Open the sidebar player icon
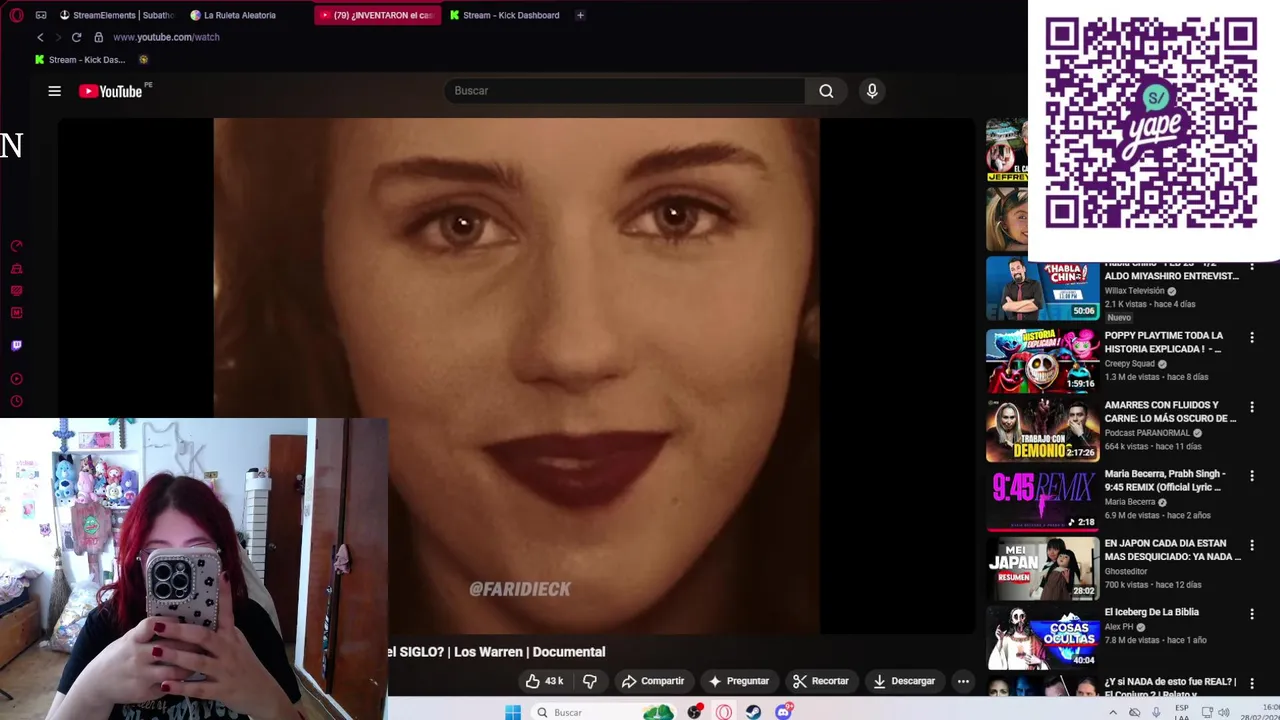The width and height of the screenshot is (1280, 720). [x=16, y=379]
